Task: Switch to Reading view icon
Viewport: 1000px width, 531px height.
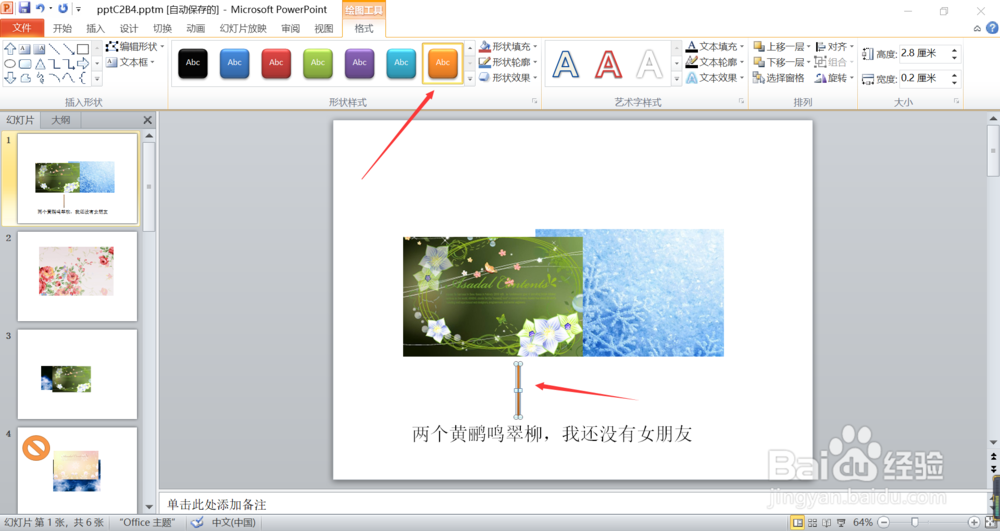Action: 827,523
